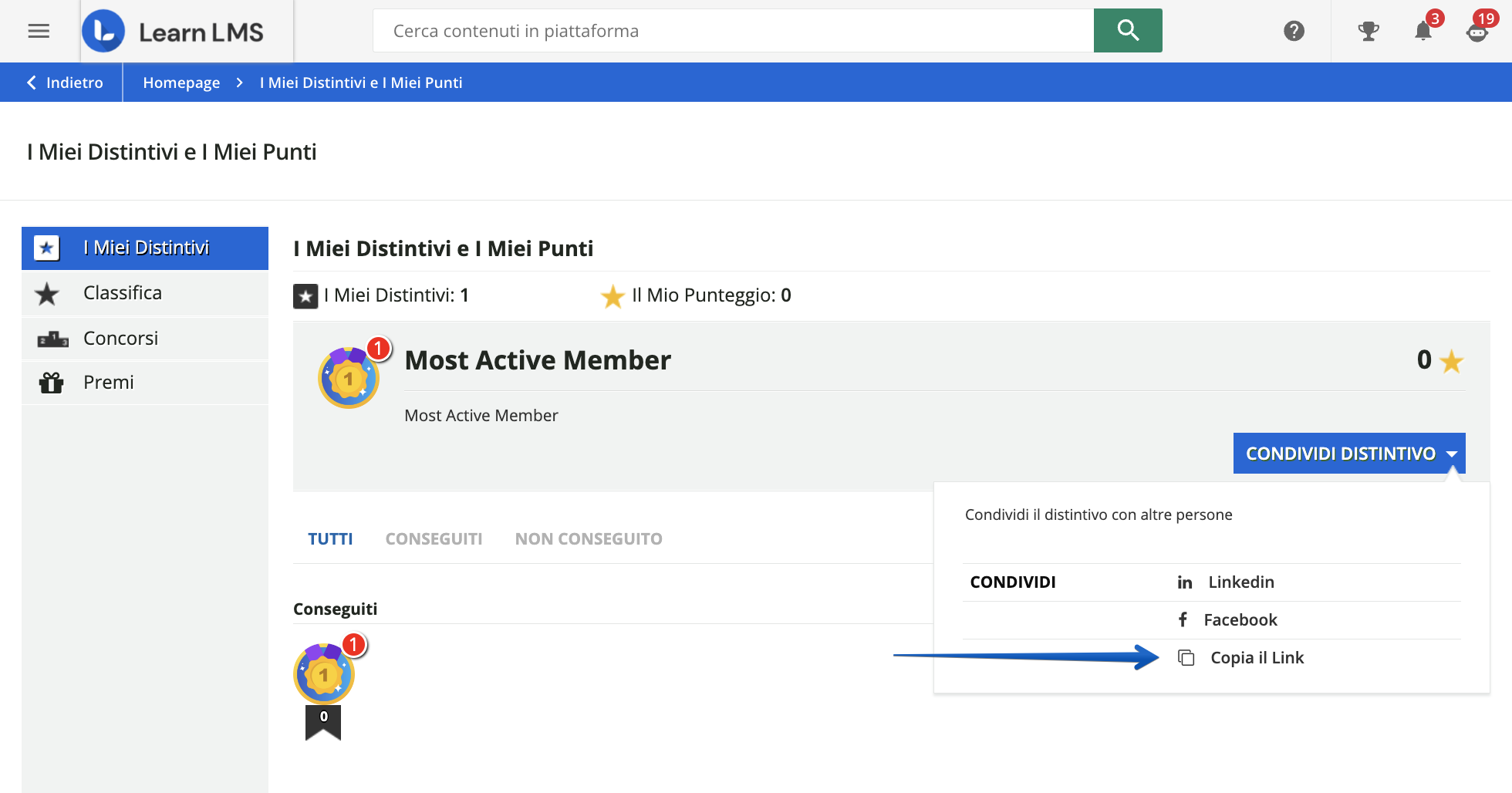1512x793 pixels.
Task: Open the notifications bell
Action: (1423, 31)
